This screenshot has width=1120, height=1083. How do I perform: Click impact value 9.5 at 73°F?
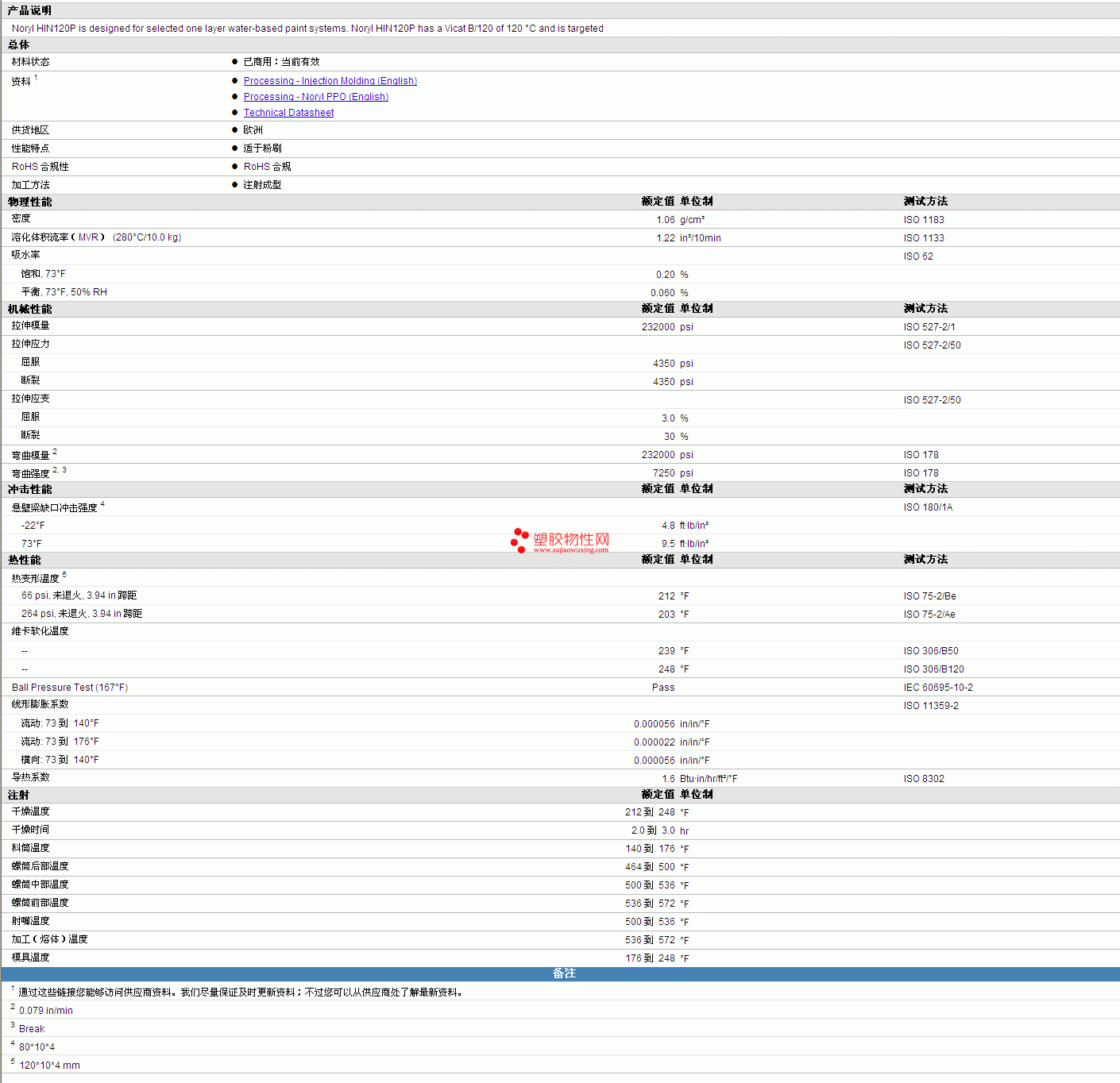point(668,544)
